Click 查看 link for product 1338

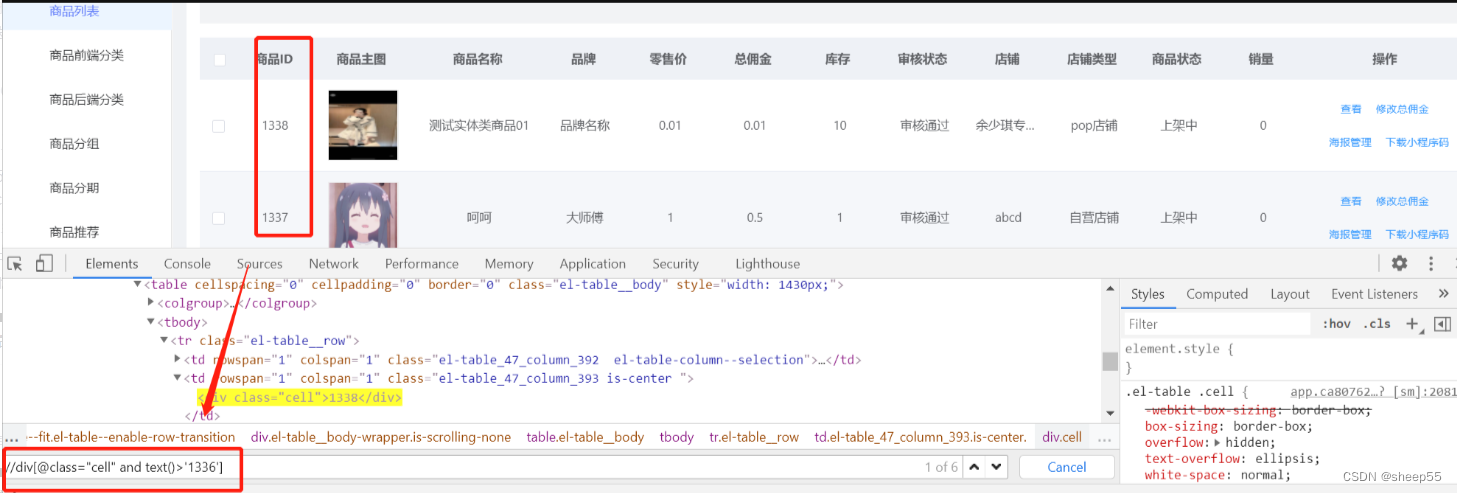pos(1351,109)
